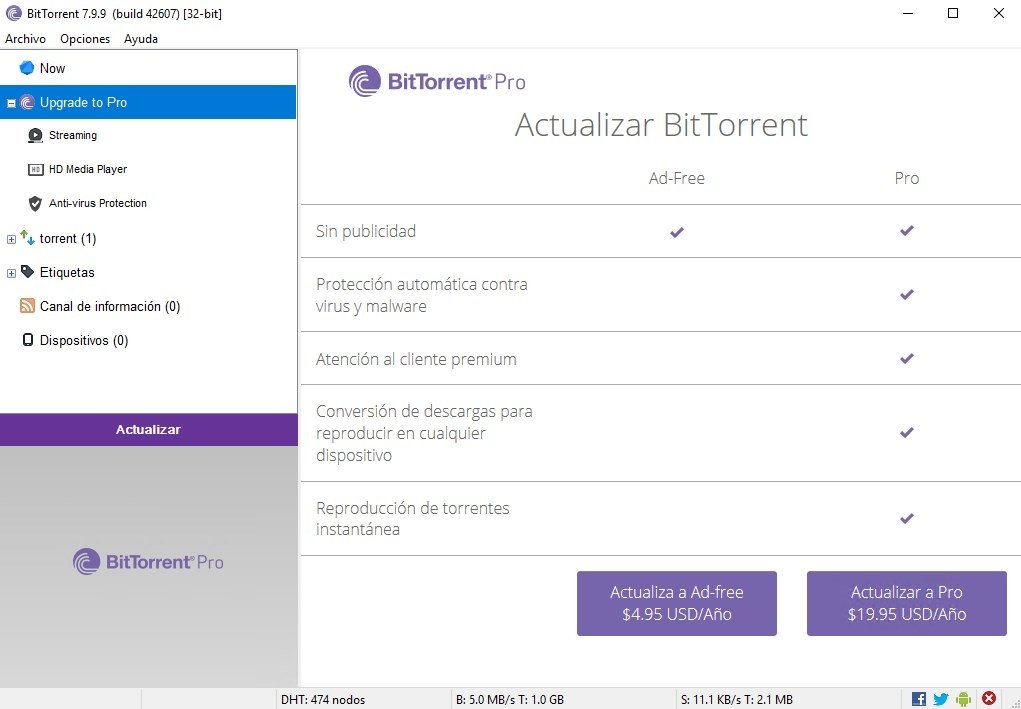The width and height of the screenshot is (1021, 709).
Task: Click the Dispositivos device icon
Action: pos(27,340)
